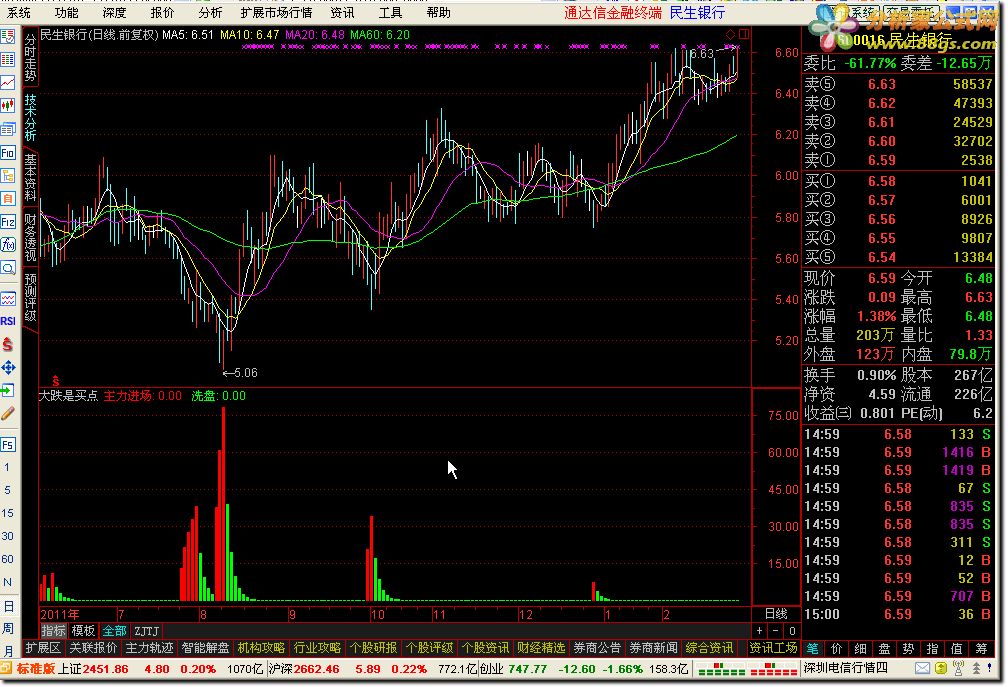Switch to 1-minute period
Image resolution: width=1008 pixels, height=687 pixels.
(7, 467)
